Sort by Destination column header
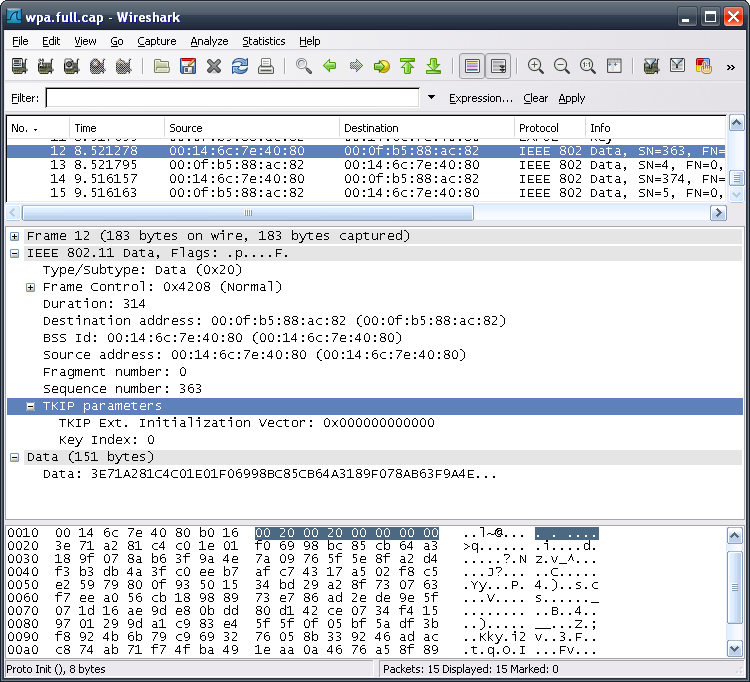Viewport: 750px width, 682px height. tap(427, 128)
